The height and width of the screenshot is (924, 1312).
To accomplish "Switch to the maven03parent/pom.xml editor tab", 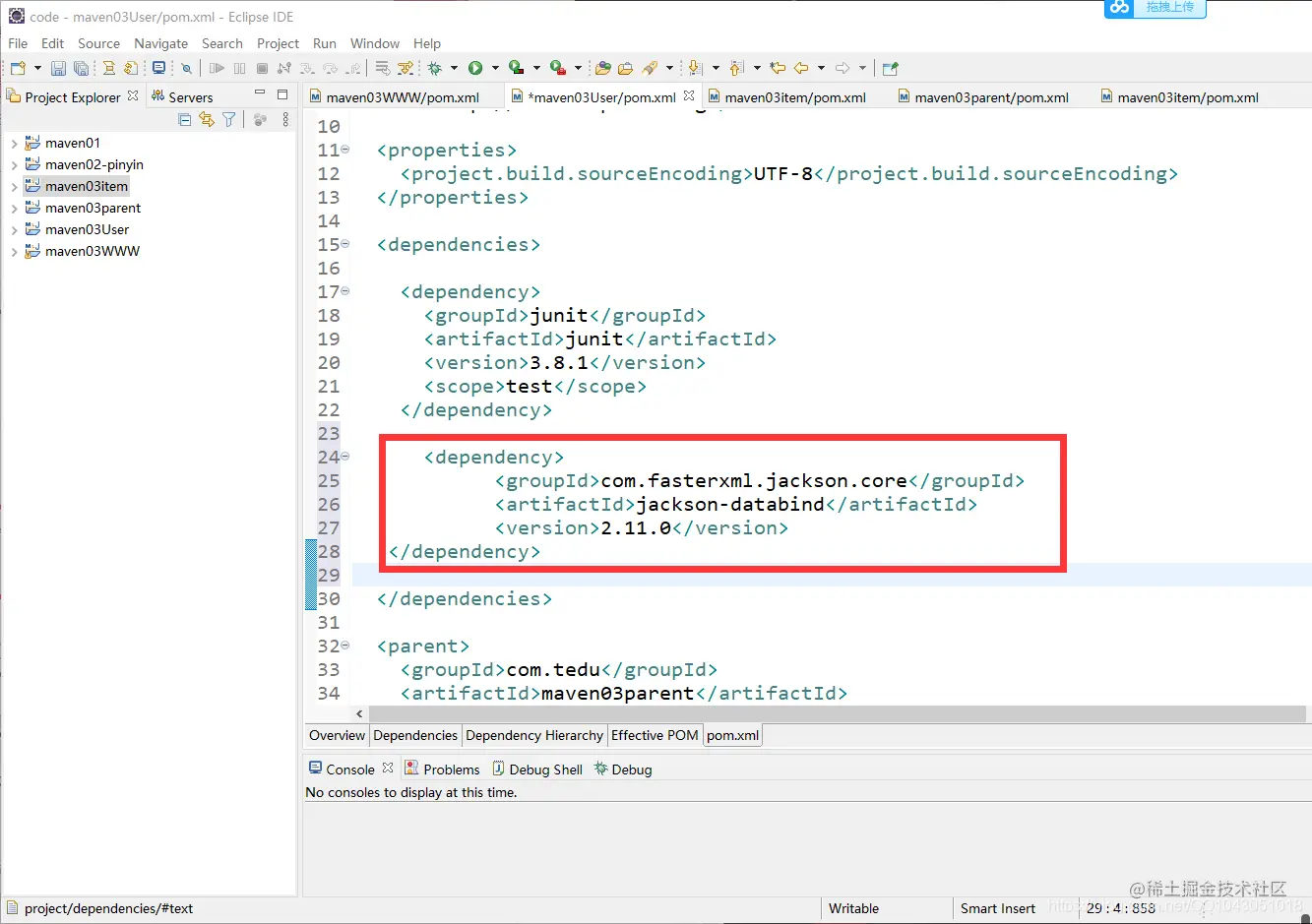I will pyautogui.click(x=983, y=96).
